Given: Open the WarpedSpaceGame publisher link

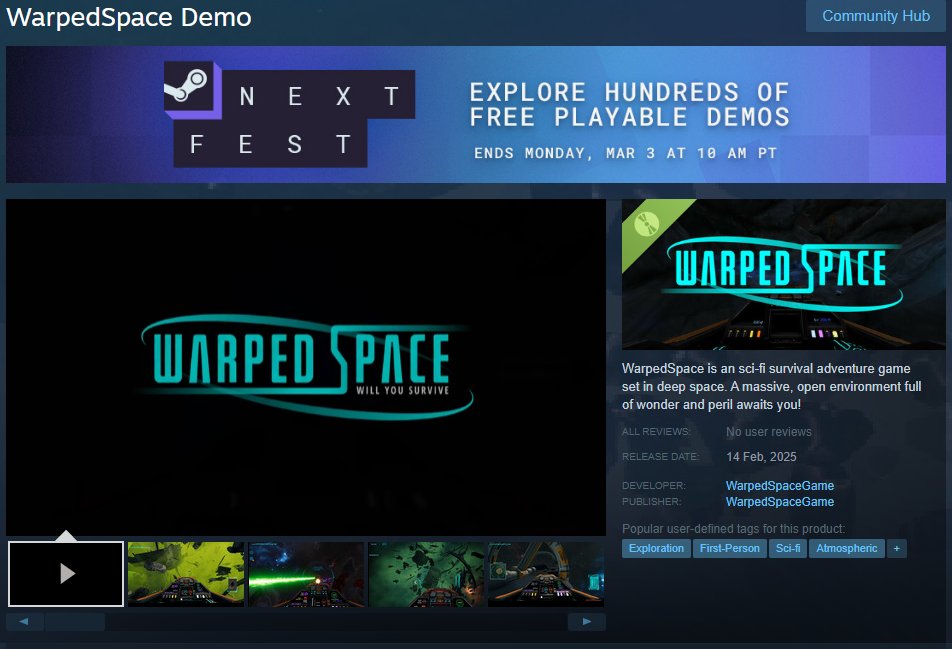Looking at the screenshot, I should (780, 501).
